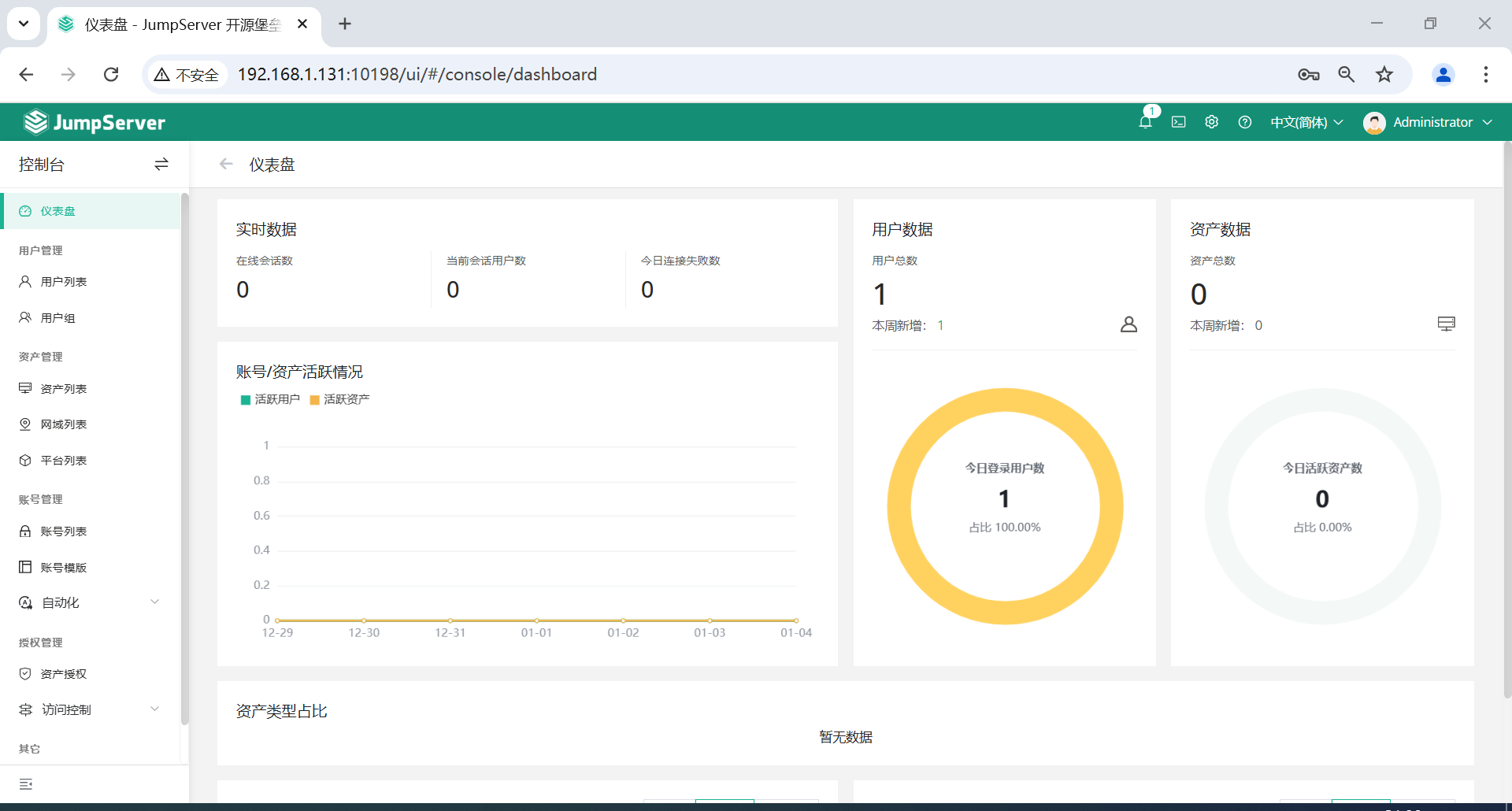Click the 12-29 date on chart axis
Screen dimensions: 1512x811
(x=277, y=632)
